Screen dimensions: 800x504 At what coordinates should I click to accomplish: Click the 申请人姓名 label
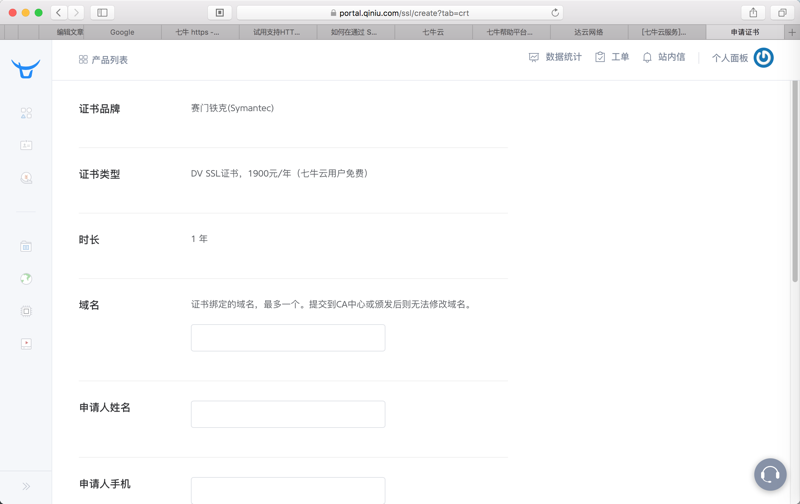(105, 408)
